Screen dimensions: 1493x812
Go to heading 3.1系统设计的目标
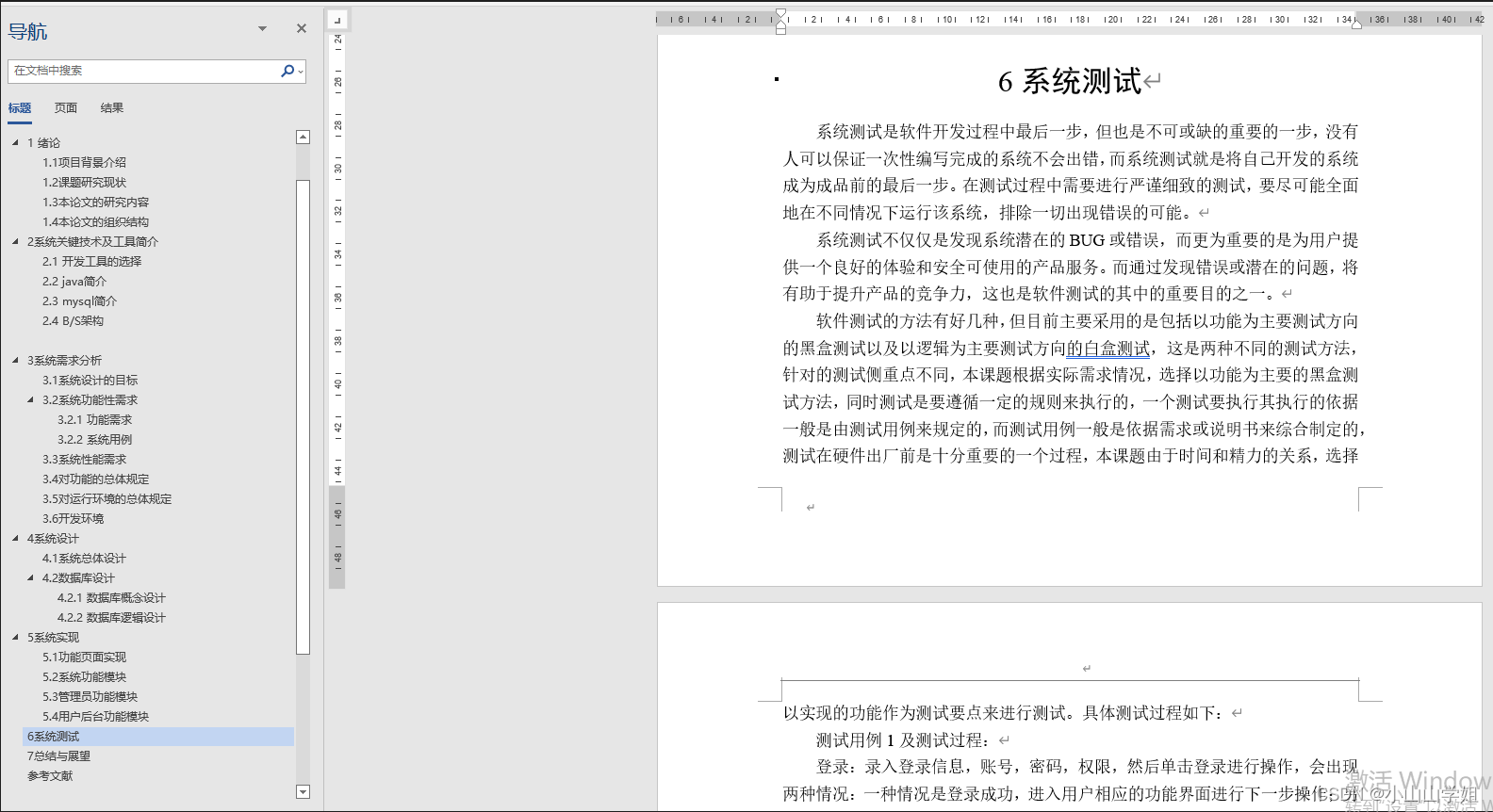tap(90, 381)
